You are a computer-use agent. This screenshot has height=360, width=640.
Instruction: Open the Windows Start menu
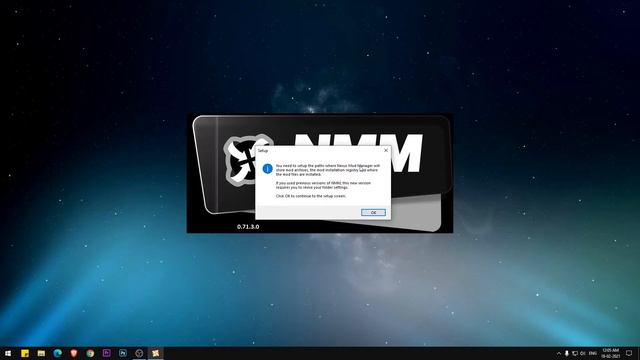(x=8, y=353)
